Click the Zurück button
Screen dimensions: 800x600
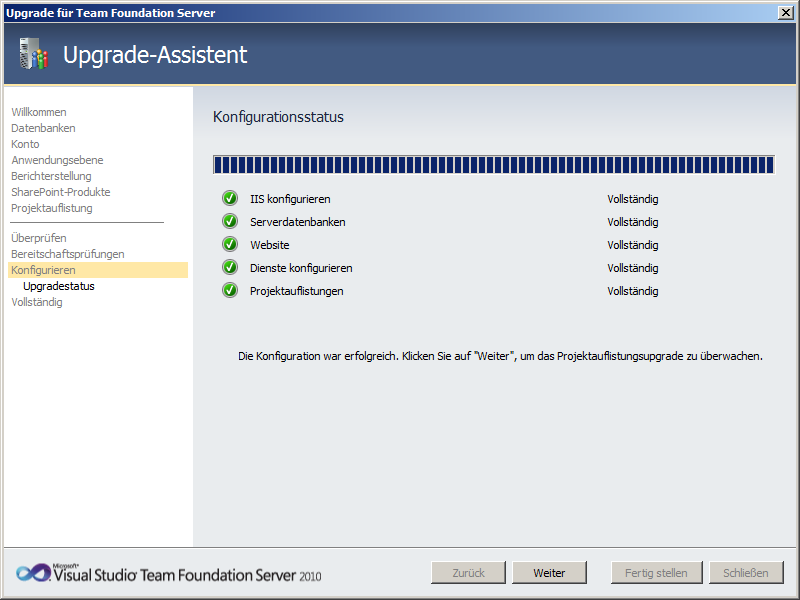(468, 573)
